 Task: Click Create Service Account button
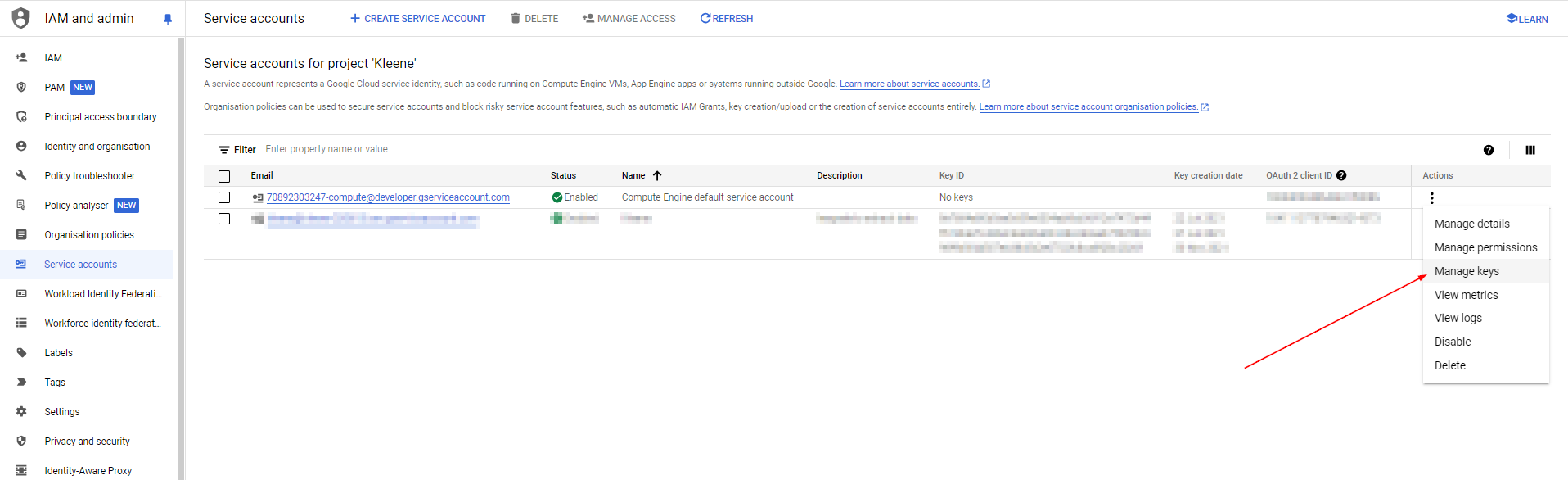tap(417, 19)
